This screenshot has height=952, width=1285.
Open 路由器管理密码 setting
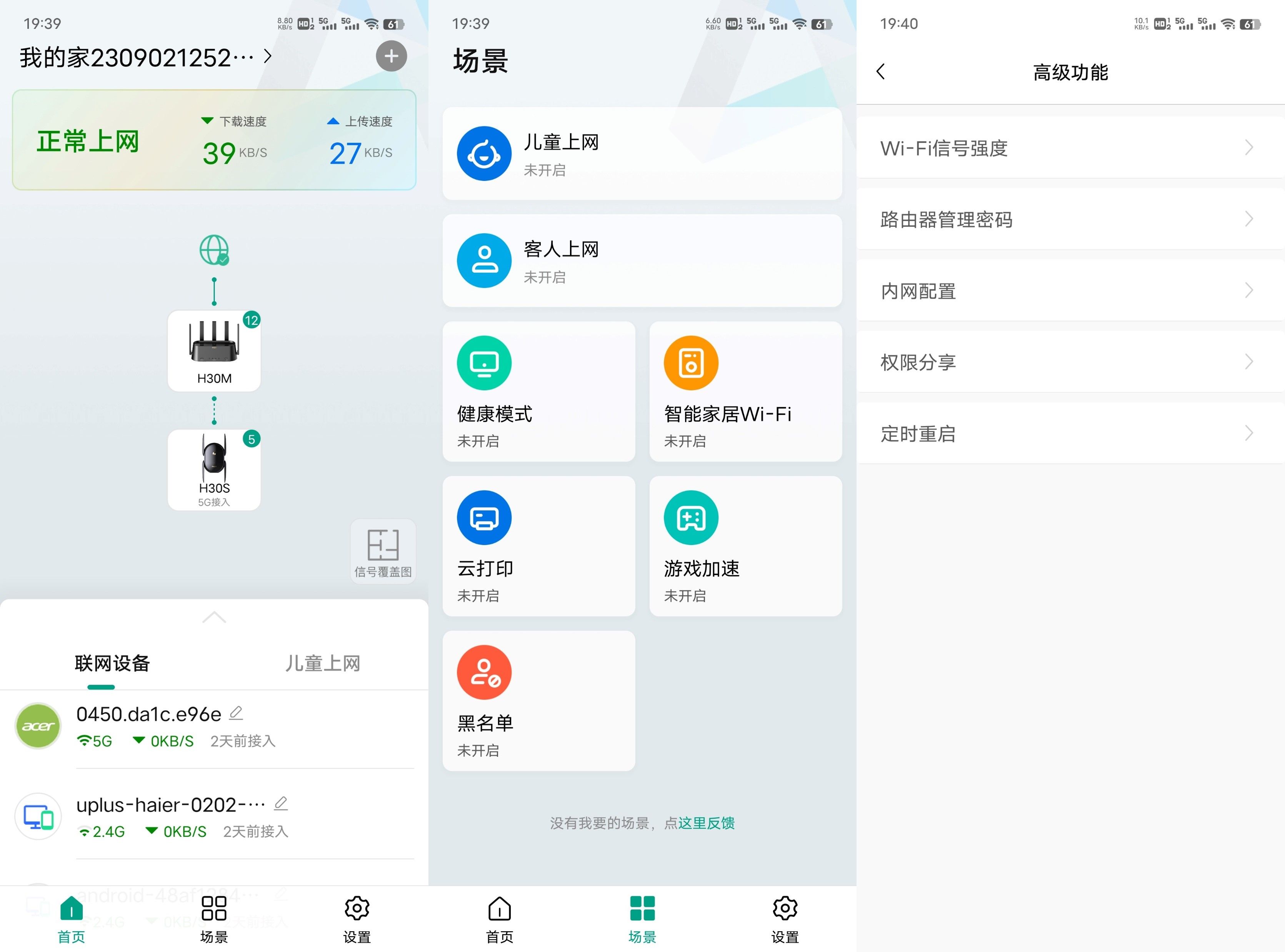click(1071, 219)
